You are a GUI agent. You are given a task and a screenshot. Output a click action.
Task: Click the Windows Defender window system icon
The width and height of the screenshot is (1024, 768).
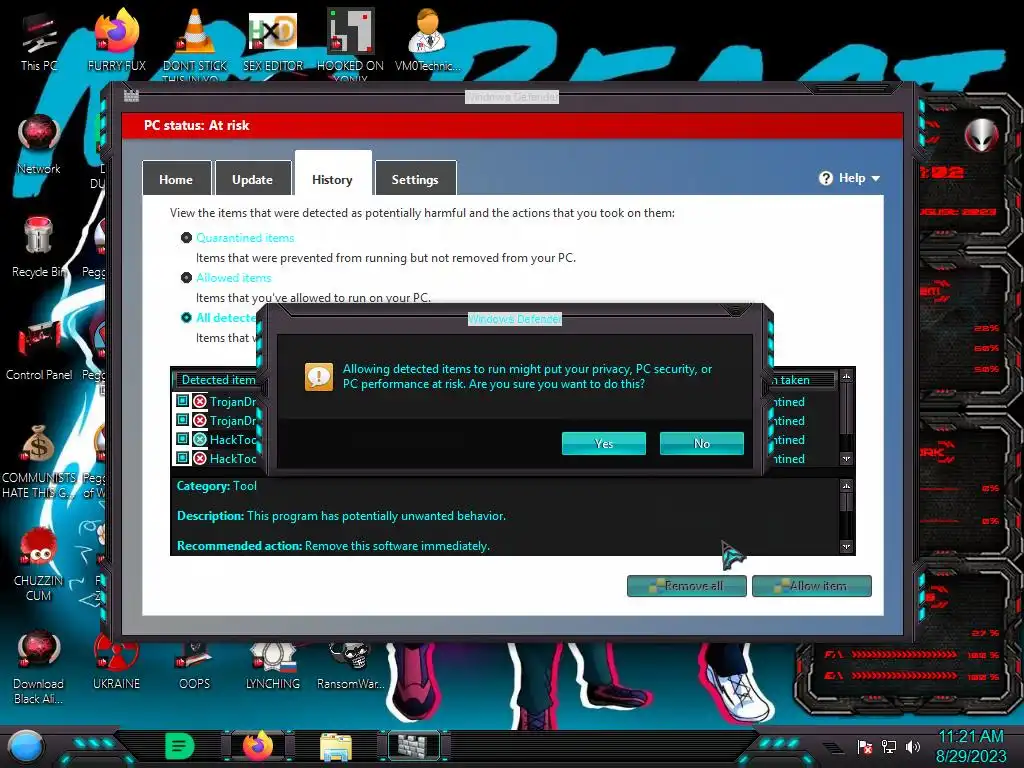[131, 96]
